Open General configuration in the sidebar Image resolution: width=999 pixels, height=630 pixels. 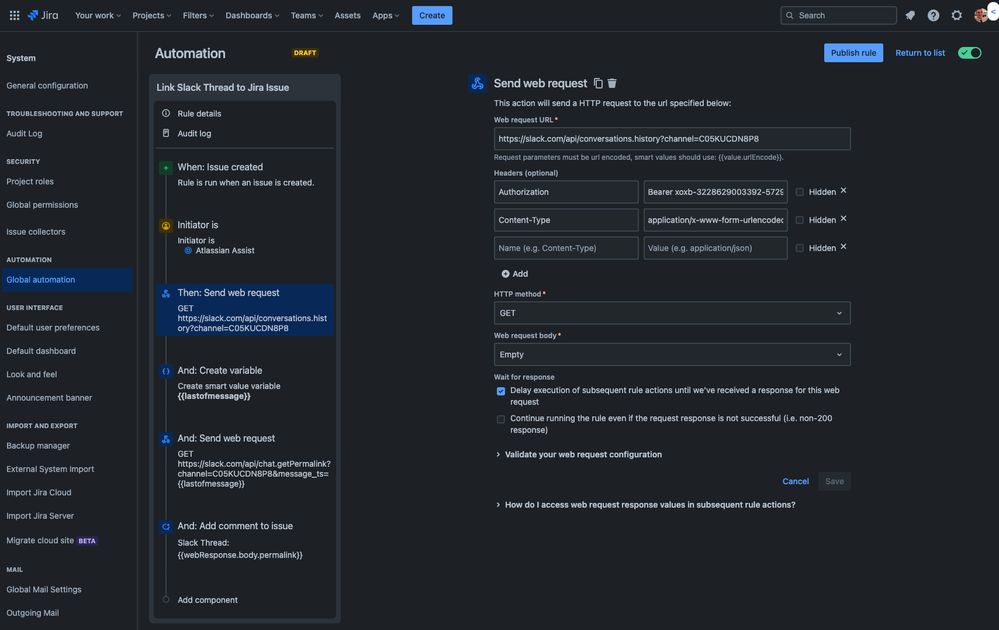[47, 85]
